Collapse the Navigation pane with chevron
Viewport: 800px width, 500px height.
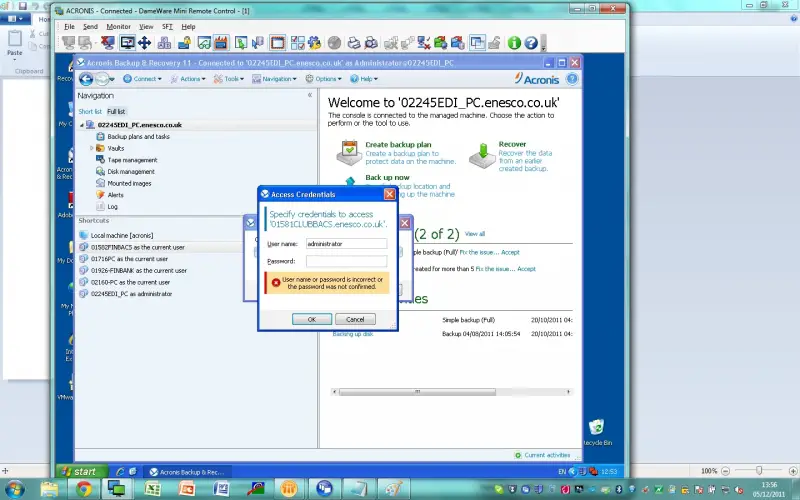click(x=310, y=95)
